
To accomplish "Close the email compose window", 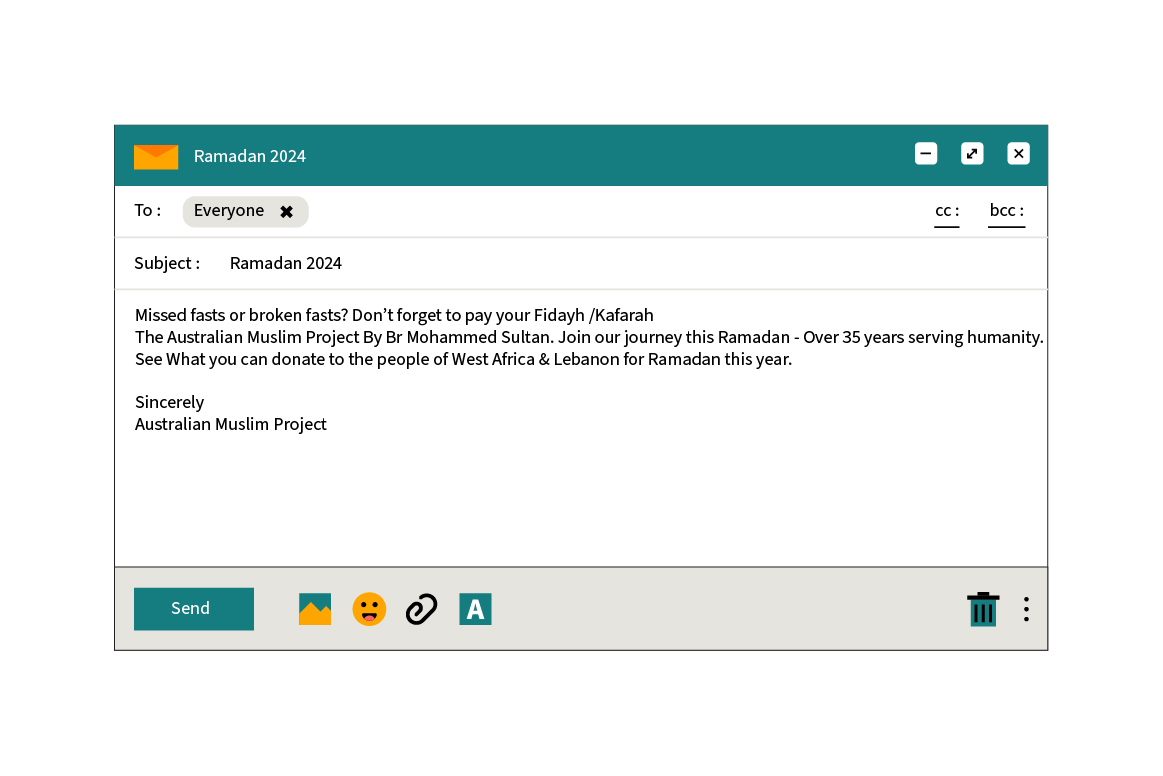I will (1018, 154).
